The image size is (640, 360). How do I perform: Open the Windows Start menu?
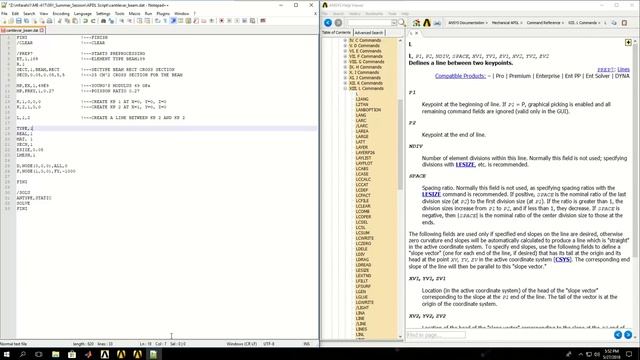7,354
